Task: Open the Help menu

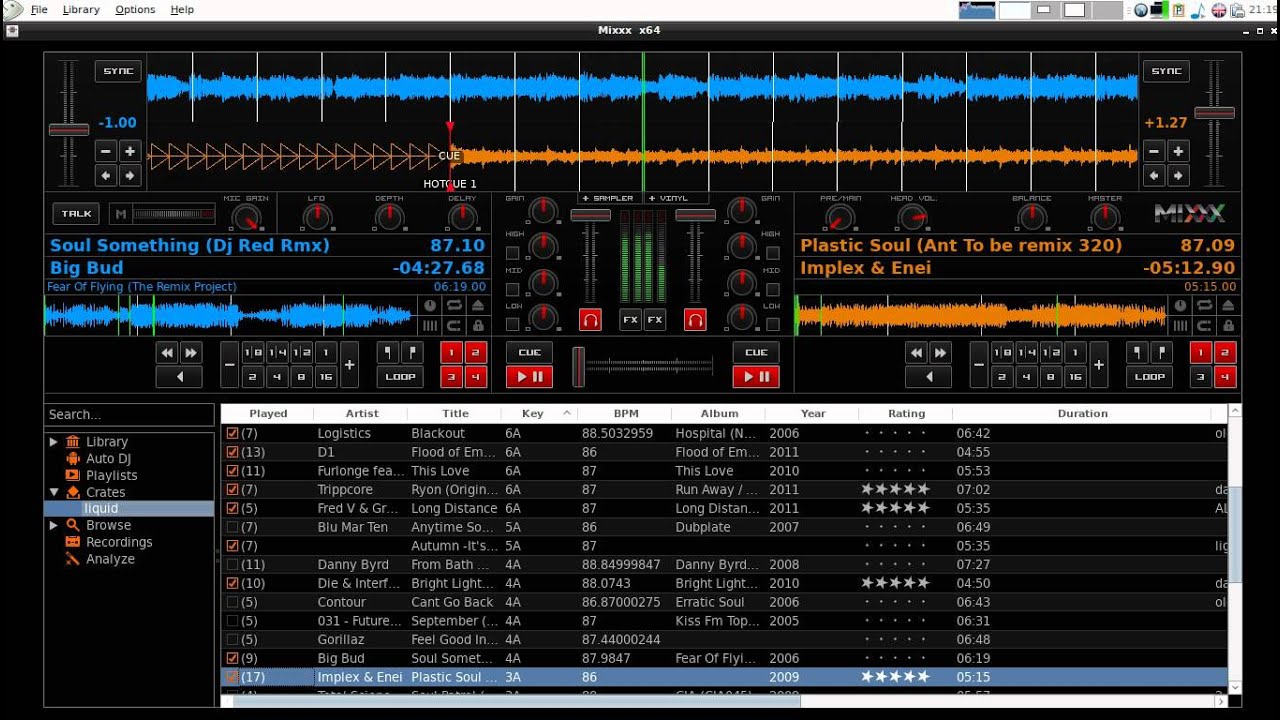Action: [x=182, y=9]
